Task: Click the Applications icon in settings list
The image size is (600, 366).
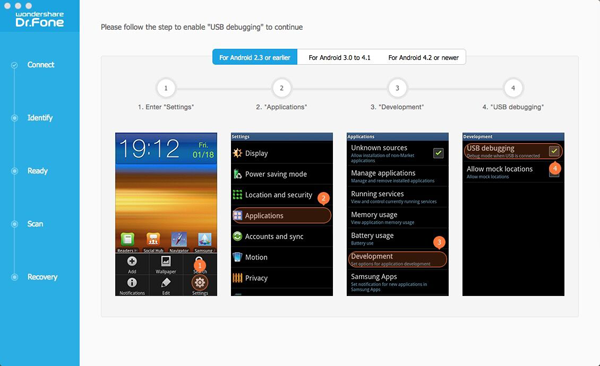Action: pos(237,216)
